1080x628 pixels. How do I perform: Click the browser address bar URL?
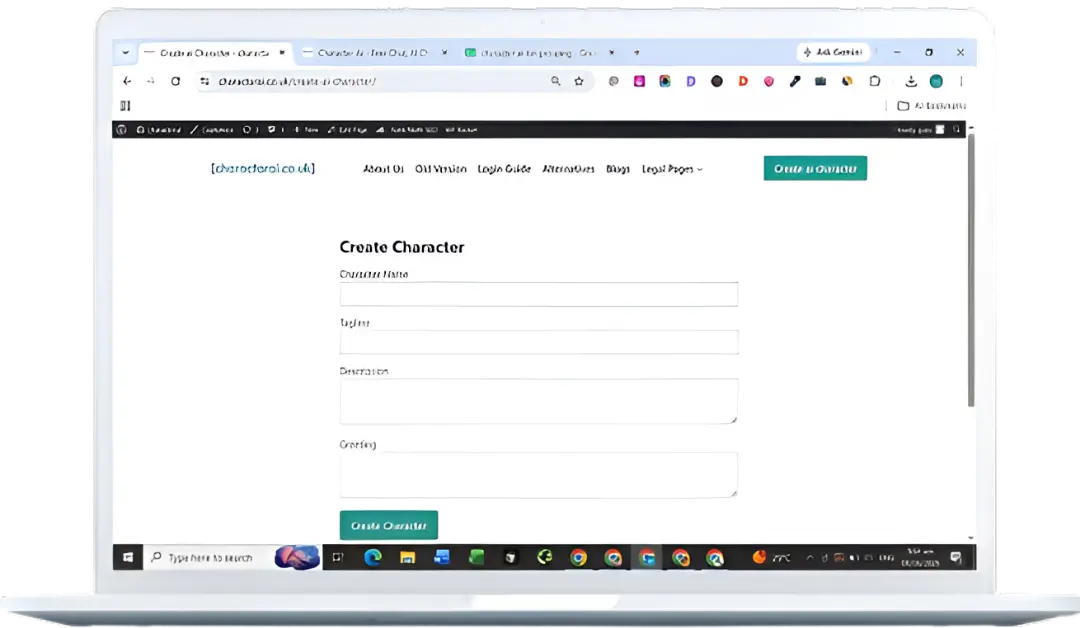298,81
